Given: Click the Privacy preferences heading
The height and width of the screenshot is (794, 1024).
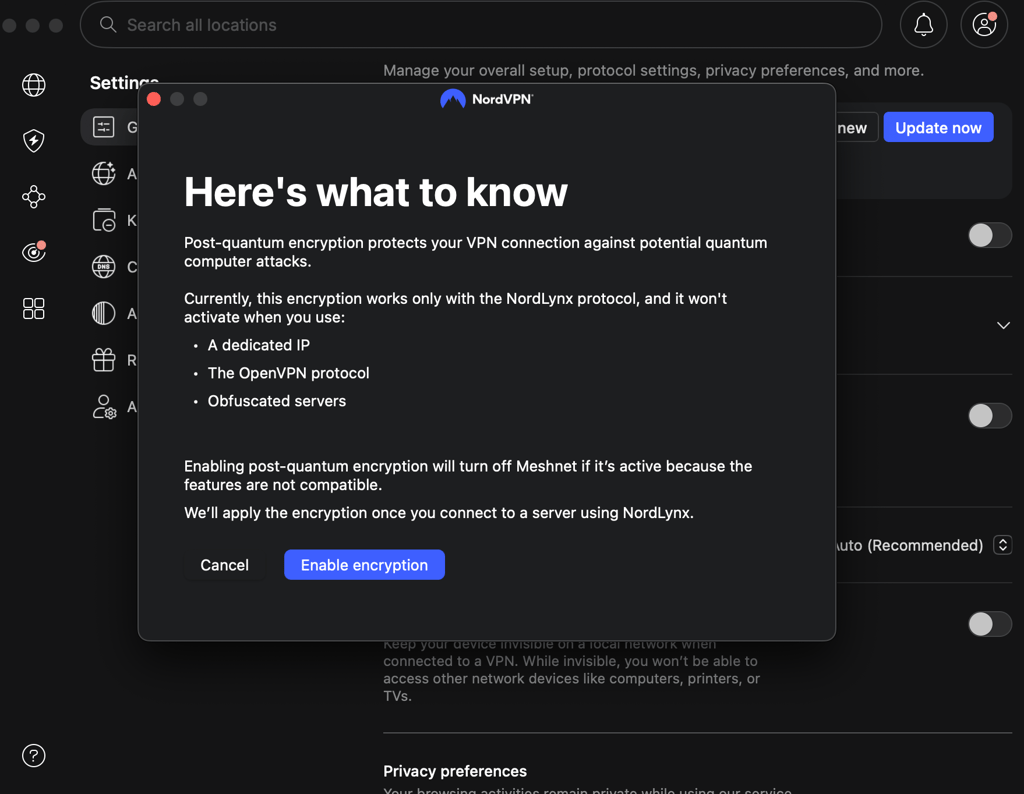Looking at the screenshot, I should [455, 771].
